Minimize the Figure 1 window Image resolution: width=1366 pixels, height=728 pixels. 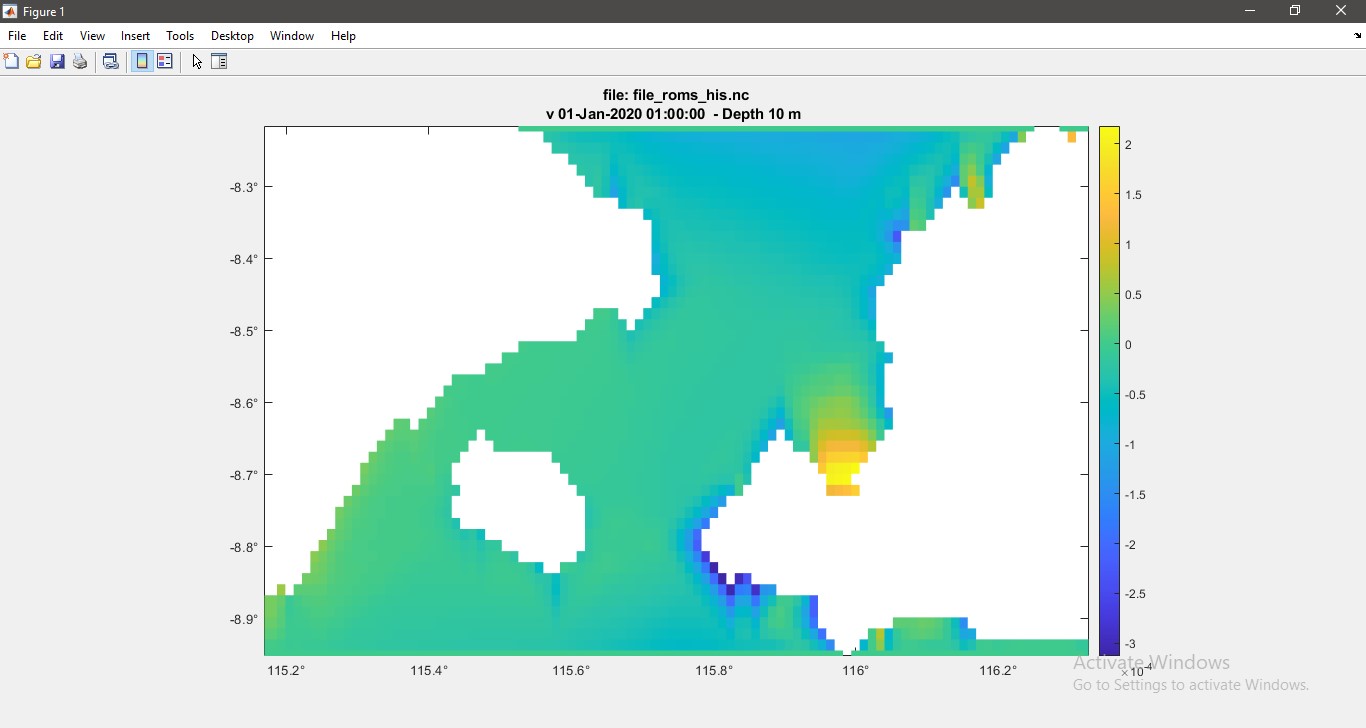pos(1250,11)
